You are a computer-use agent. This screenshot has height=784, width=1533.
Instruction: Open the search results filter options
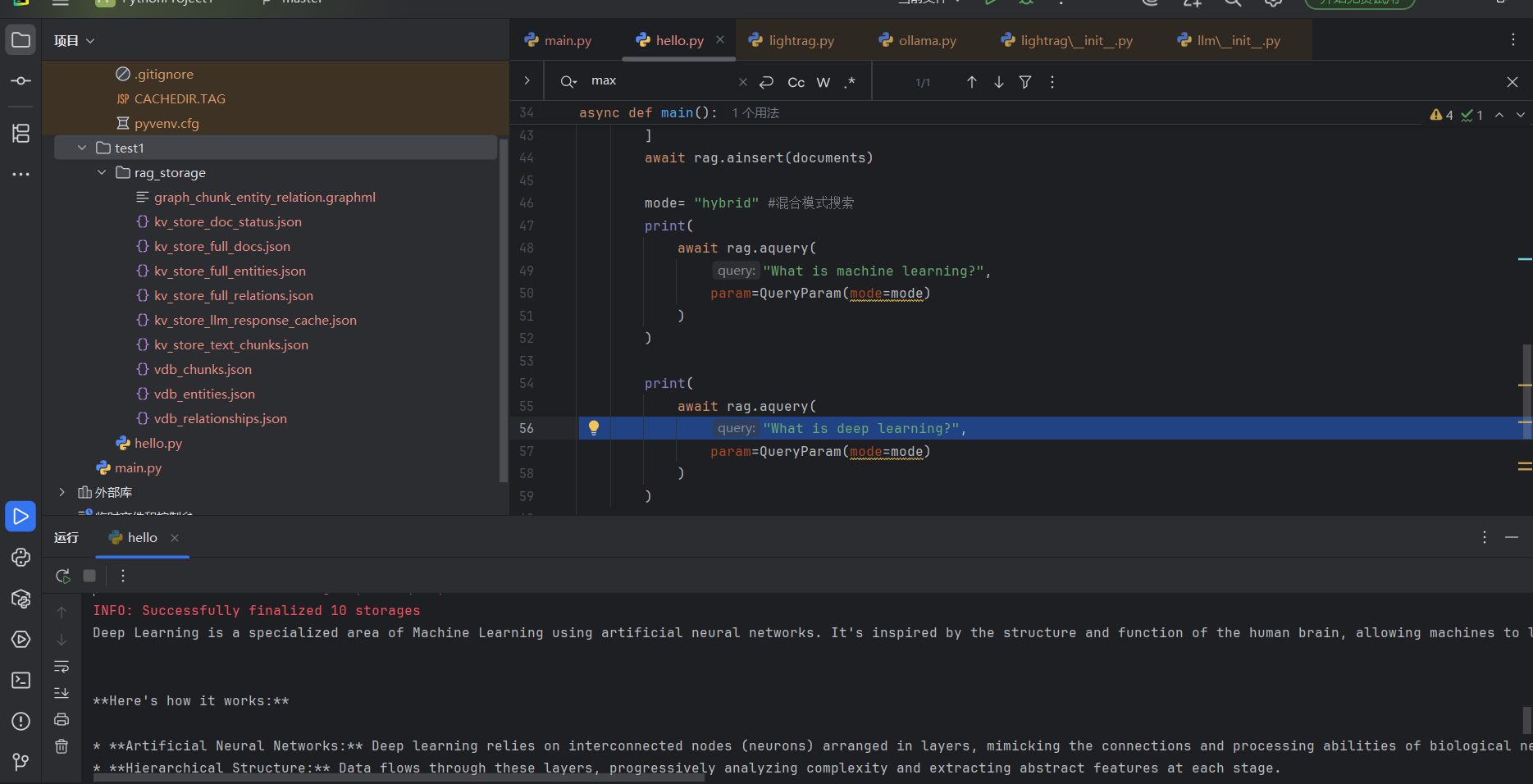[1025, 82]
